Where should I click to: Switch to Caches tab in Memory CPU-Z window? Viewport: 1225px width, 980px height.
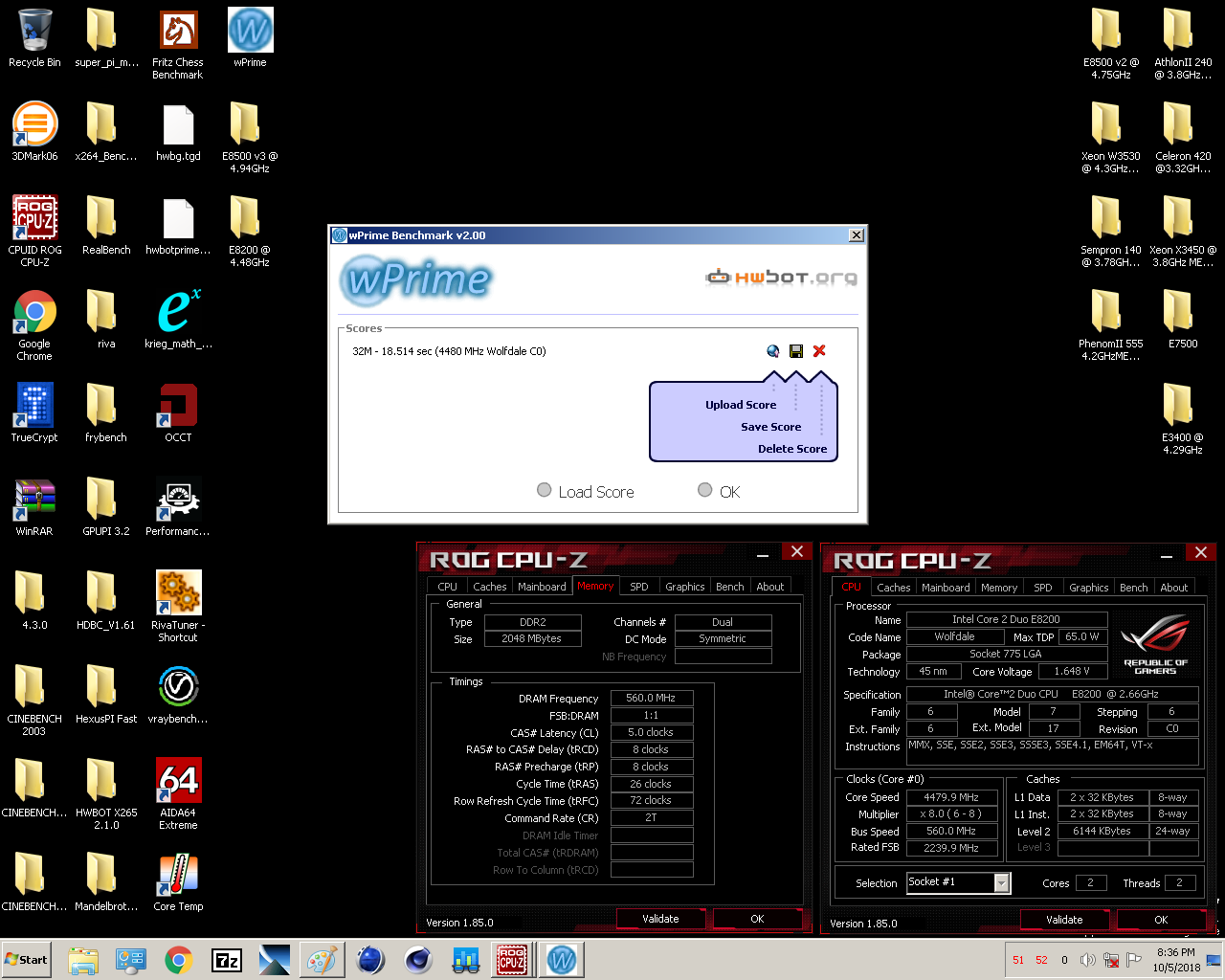tap(490, 587)
